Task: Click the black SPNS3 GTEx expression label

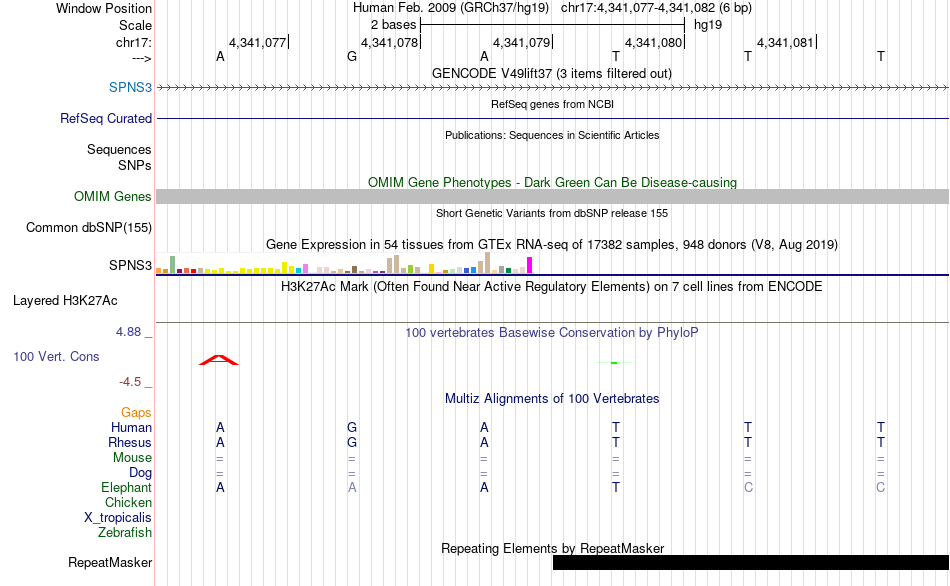Action: (x=130, y=265)
